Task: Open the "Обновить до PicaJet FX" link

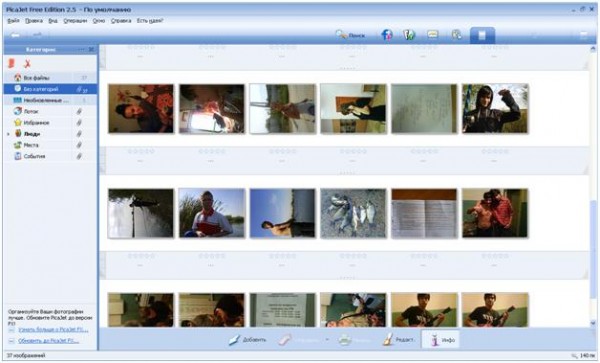Action: click(49, 341)
